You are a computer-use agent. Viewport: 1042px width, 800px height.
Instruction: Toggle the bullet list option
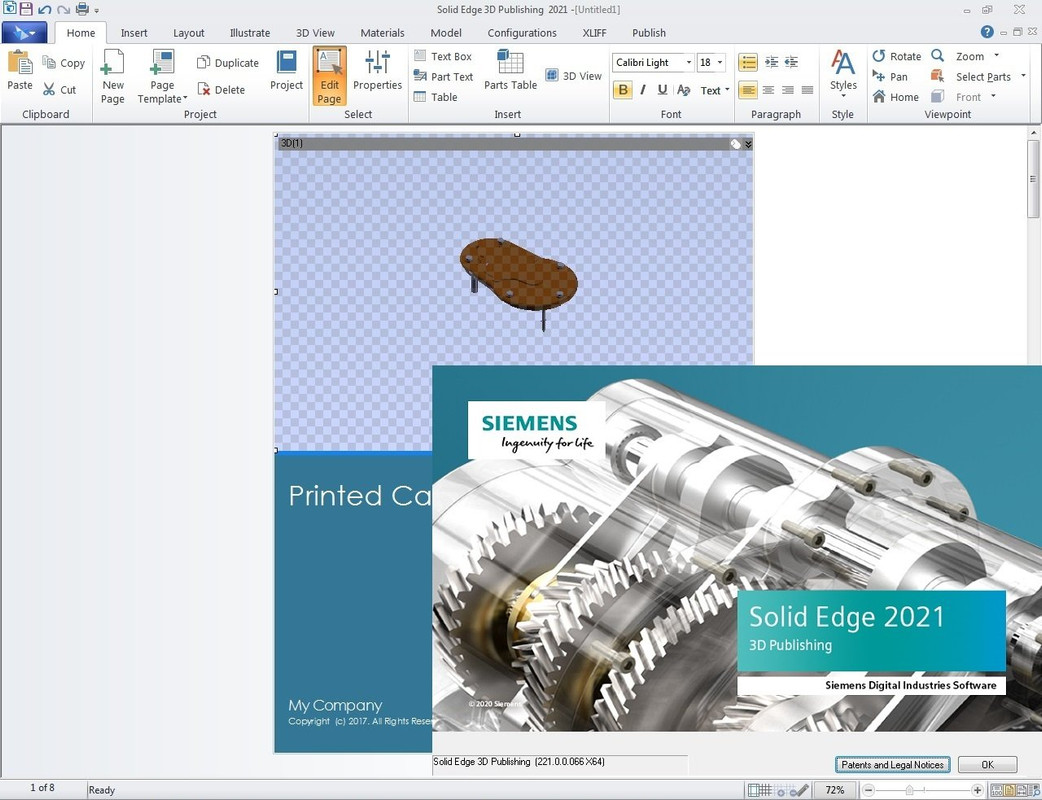tap(748, 62)
